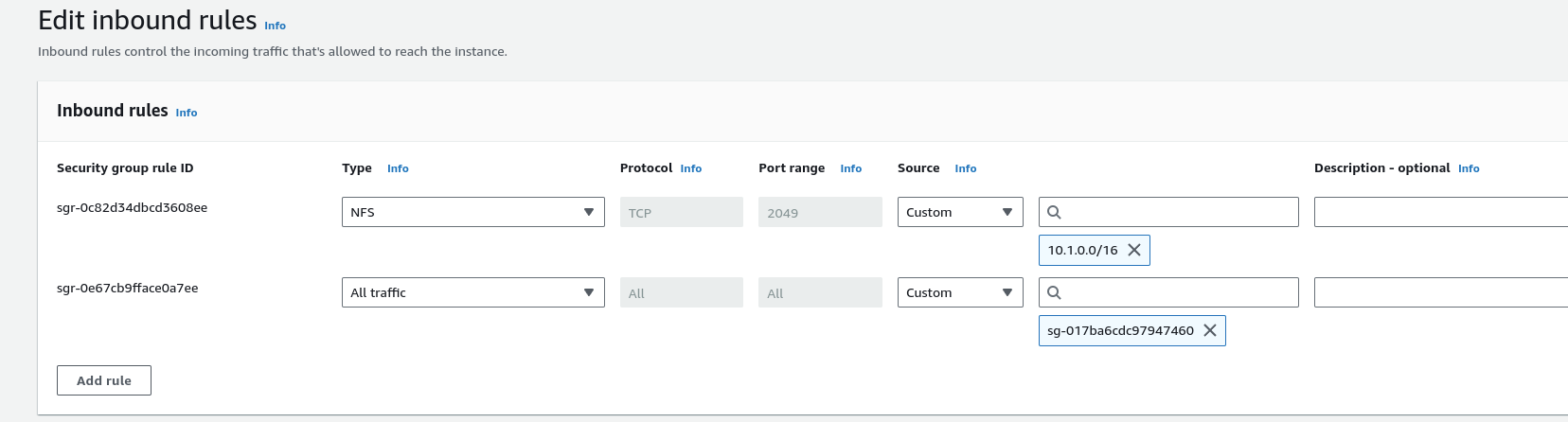Open Info link beside Edit inbound rules title
Image resolution: width=1568 pixels, height=422 pixels.
[275, 26]
